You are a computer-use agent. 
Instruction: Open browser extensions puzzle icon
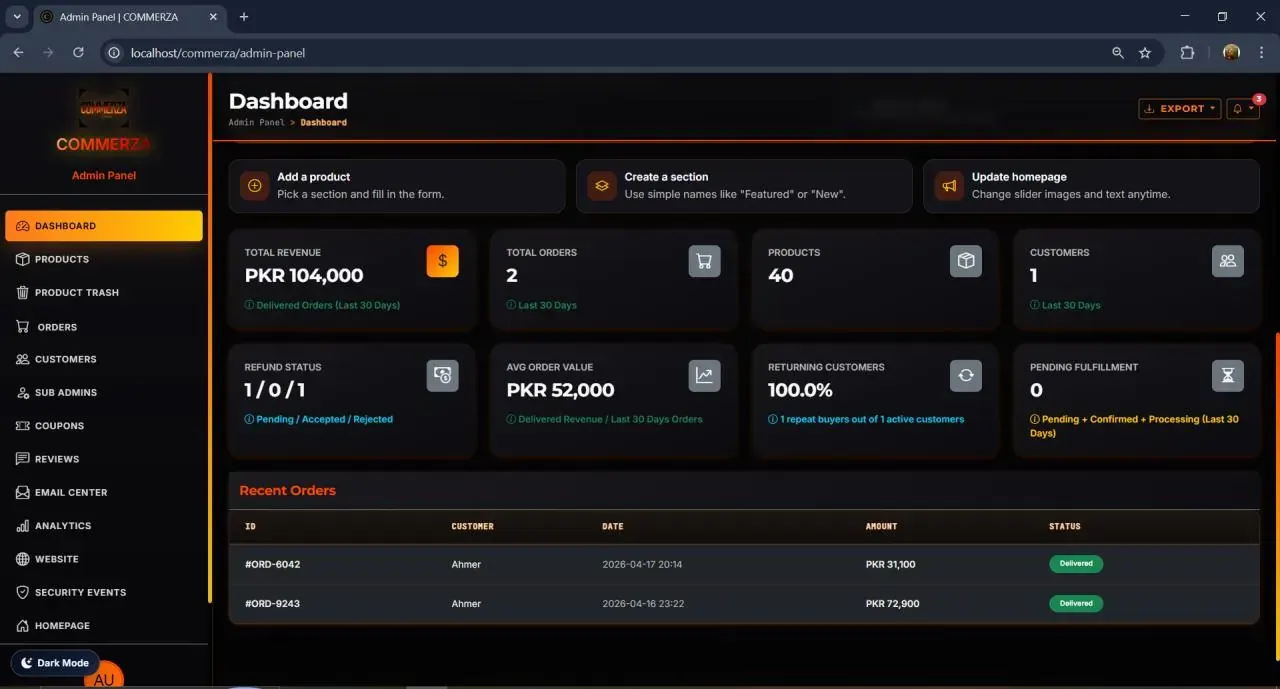coord(1188,53)
